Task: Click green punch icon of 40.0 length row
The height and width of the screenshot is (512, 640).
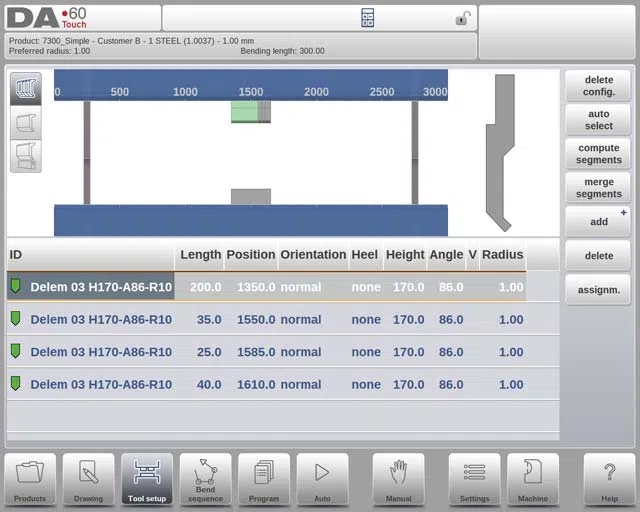Action: click(x=16, y=384)
